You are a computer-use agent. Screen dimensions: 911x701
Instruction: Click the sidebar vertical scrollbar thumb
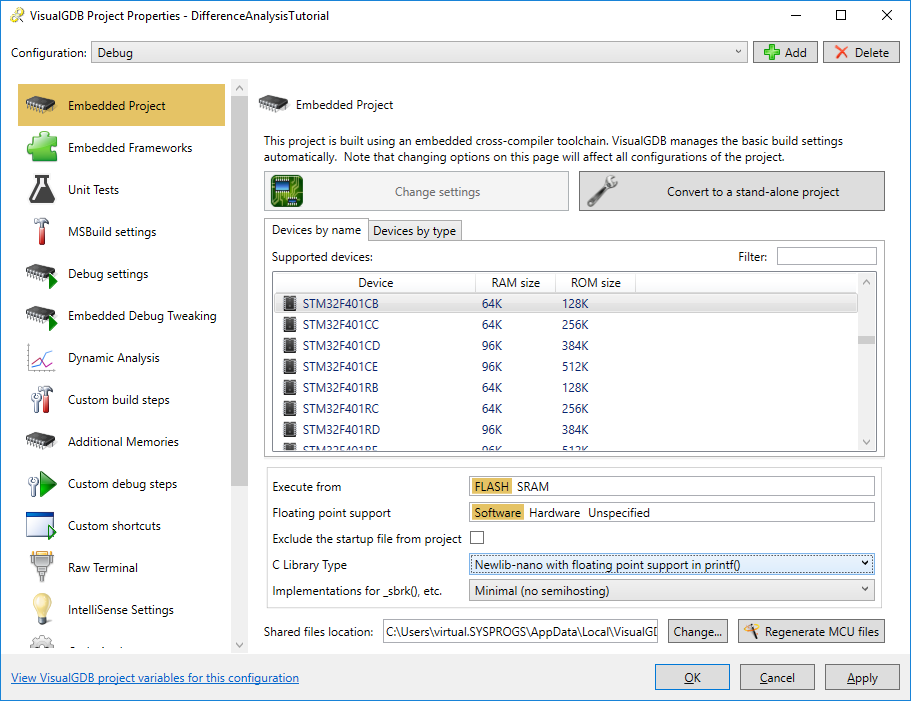coord(239,292)
